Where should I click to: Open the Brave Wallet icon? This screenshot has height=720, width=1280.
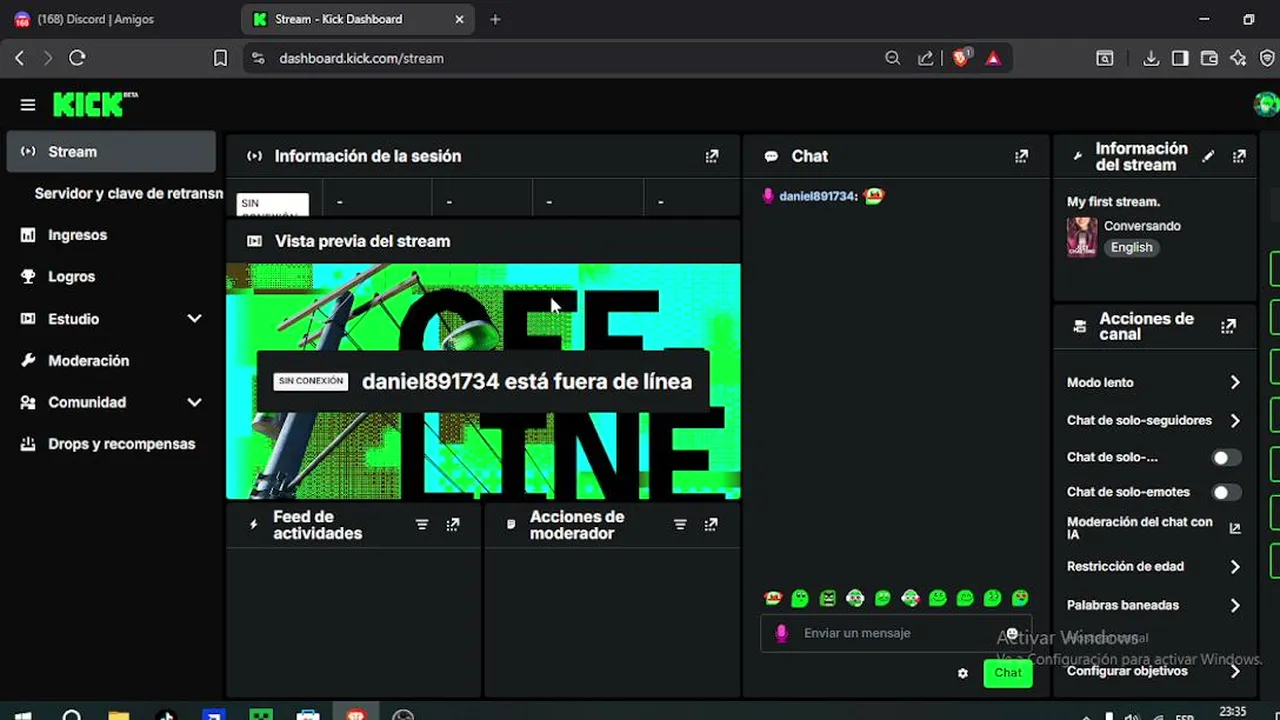pos(1209,58)
